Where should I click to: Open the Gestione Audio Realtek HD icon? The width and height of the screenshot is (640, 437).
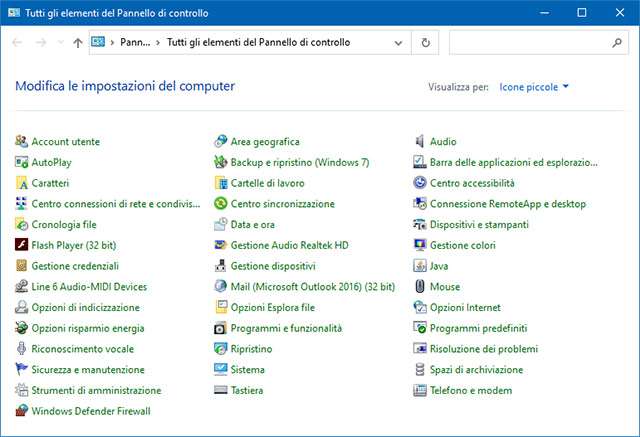[x=222, y=245]
